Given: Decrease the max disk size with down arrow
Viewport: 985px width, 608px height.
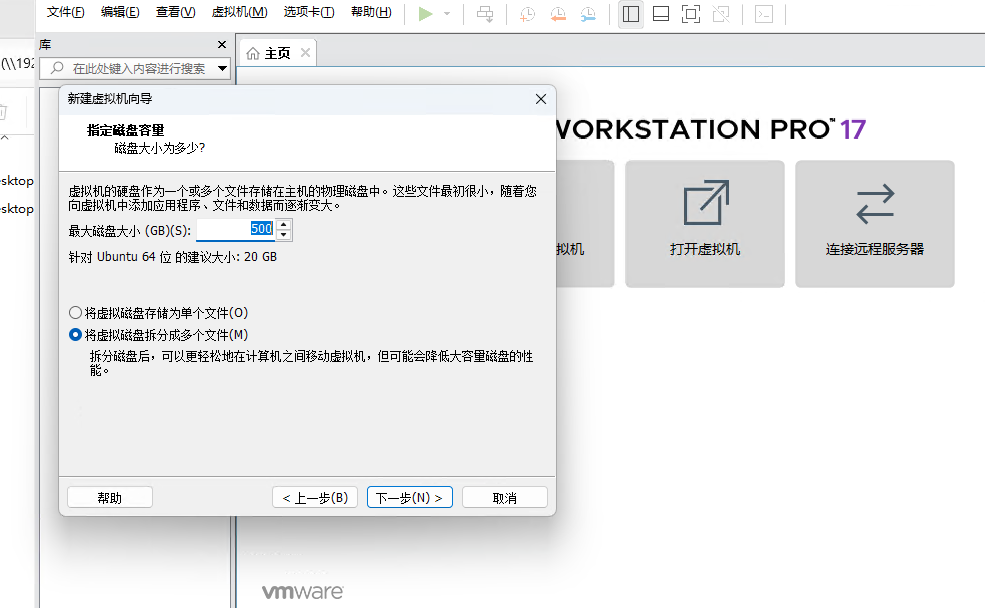Looking at the screenshot, I should [x=284, y=236].
